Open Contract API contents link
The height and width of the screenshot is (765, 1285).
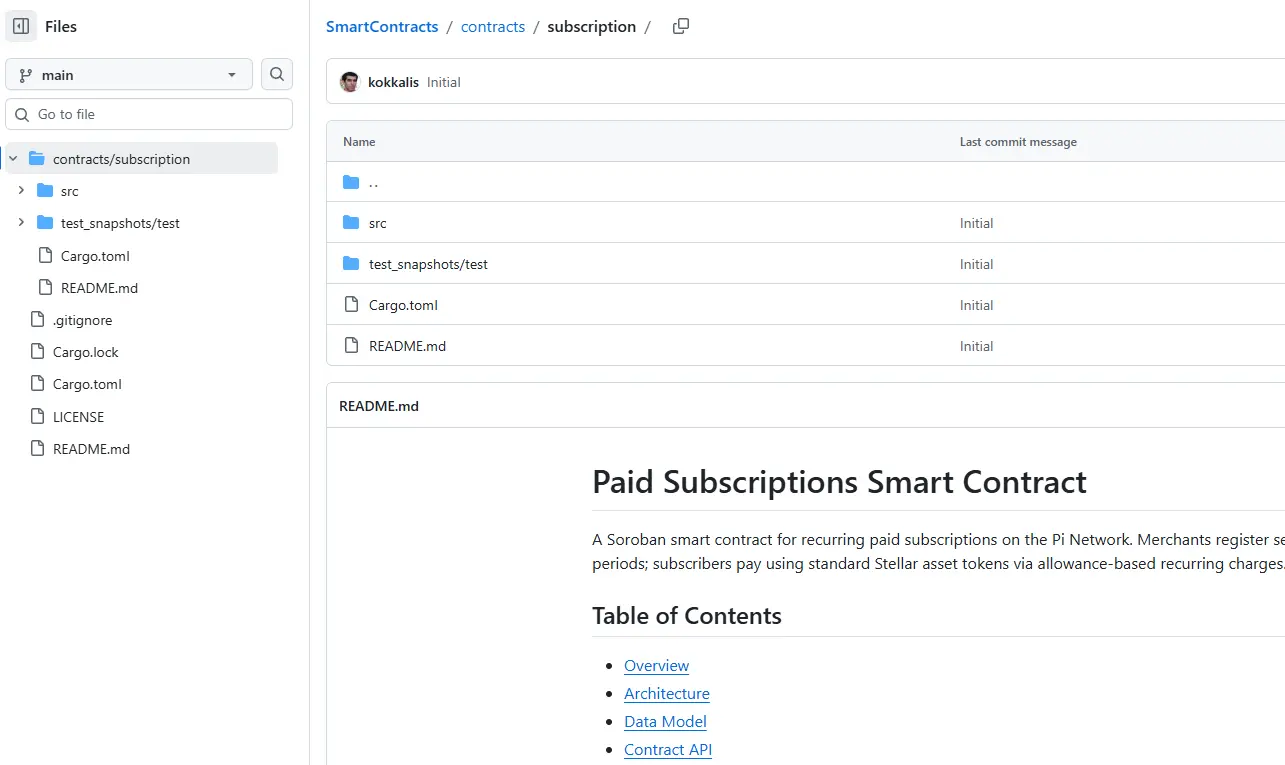click(x=668, y=750)
